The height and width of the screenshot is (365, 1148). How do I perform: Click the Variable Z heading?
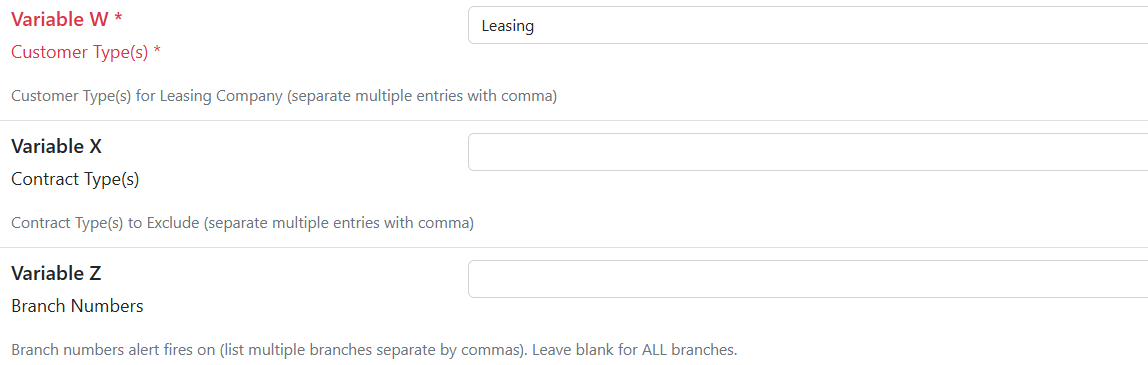56,274
